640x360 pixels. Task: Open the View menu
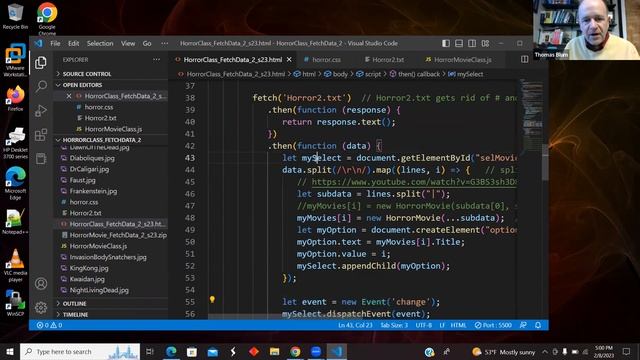[128, 43]
